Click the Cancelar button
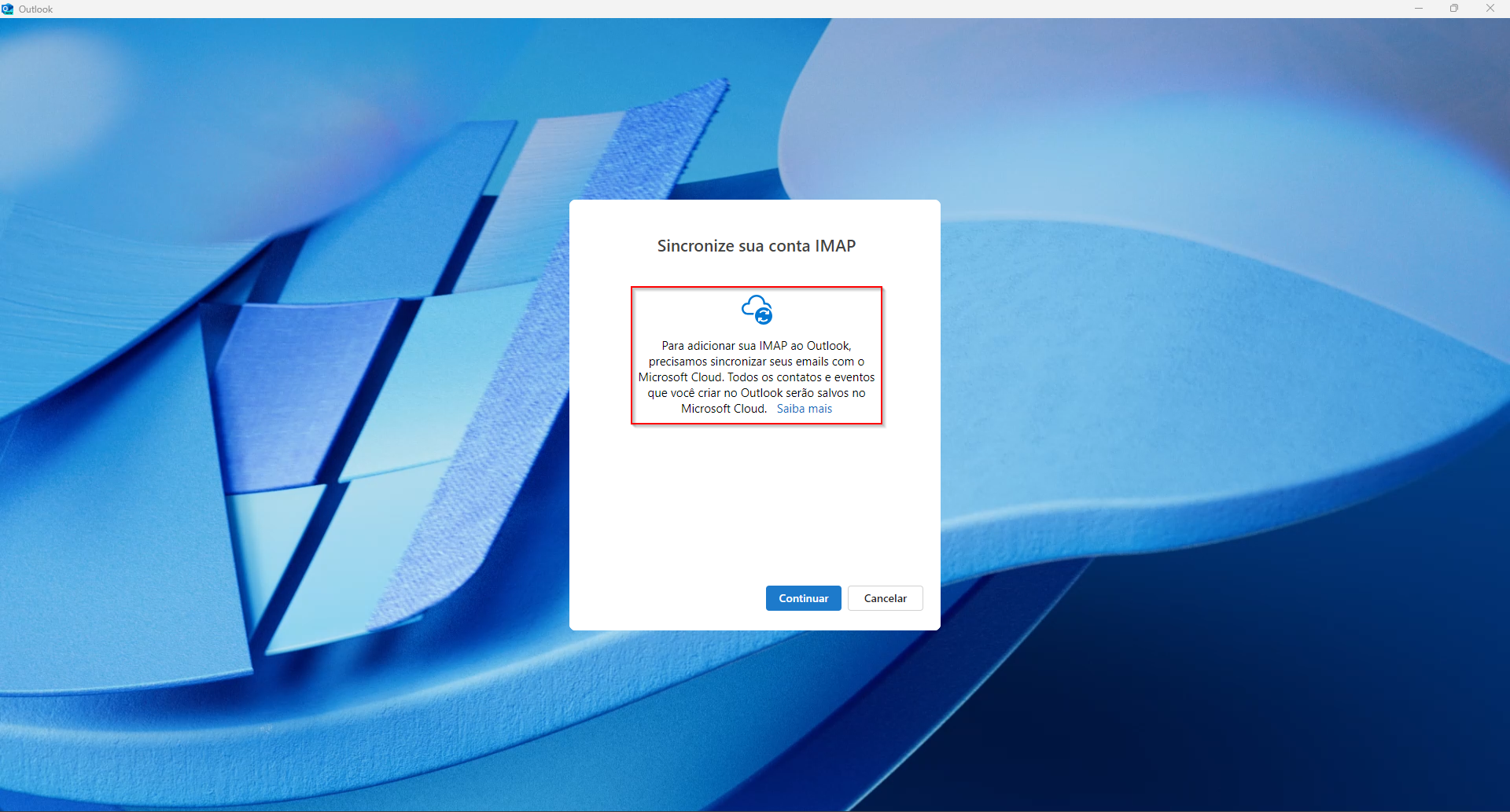1510x812 pixels. (885, 598)
